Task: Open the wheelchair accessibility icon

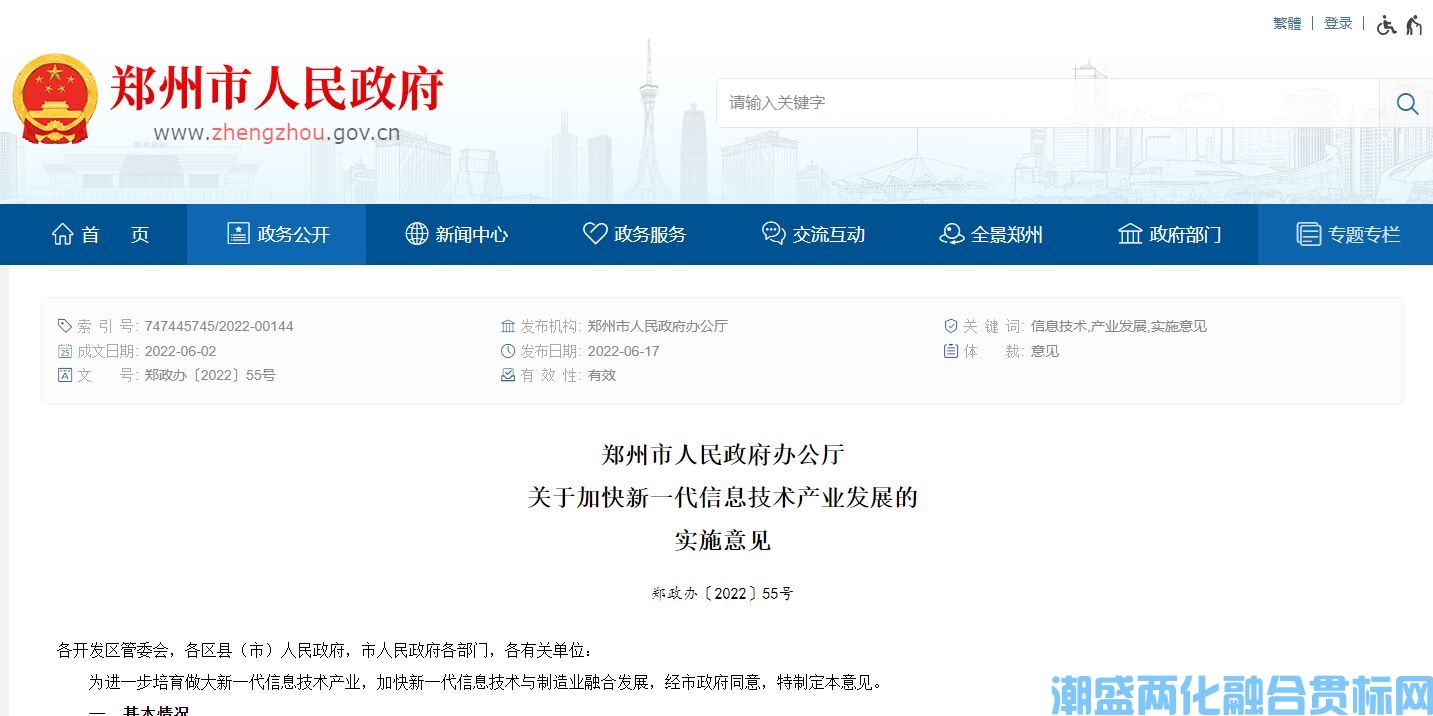Action: click(1386, 25)
